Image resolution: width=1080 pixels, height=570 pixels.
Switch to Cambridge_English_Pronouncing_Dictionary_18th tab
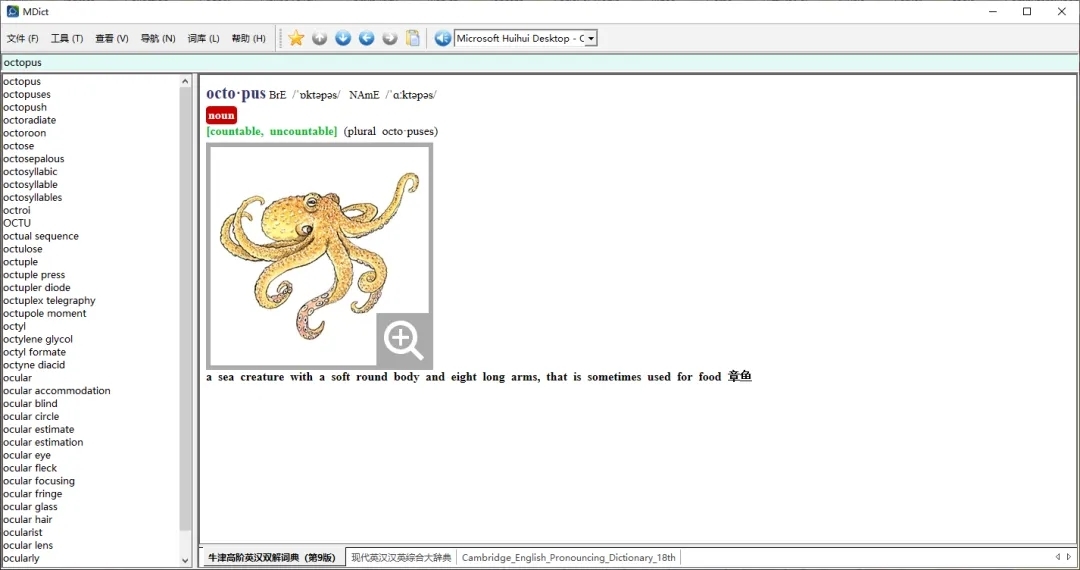[x=568, y=557]
